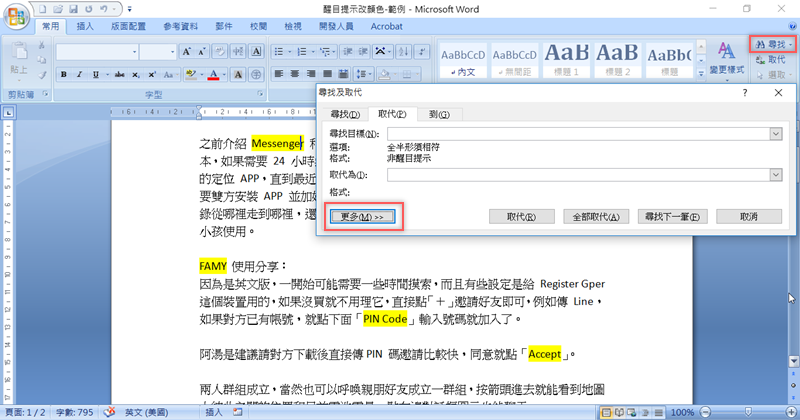Show paragraph marks with the pilcrow icon

coord(422,52)
